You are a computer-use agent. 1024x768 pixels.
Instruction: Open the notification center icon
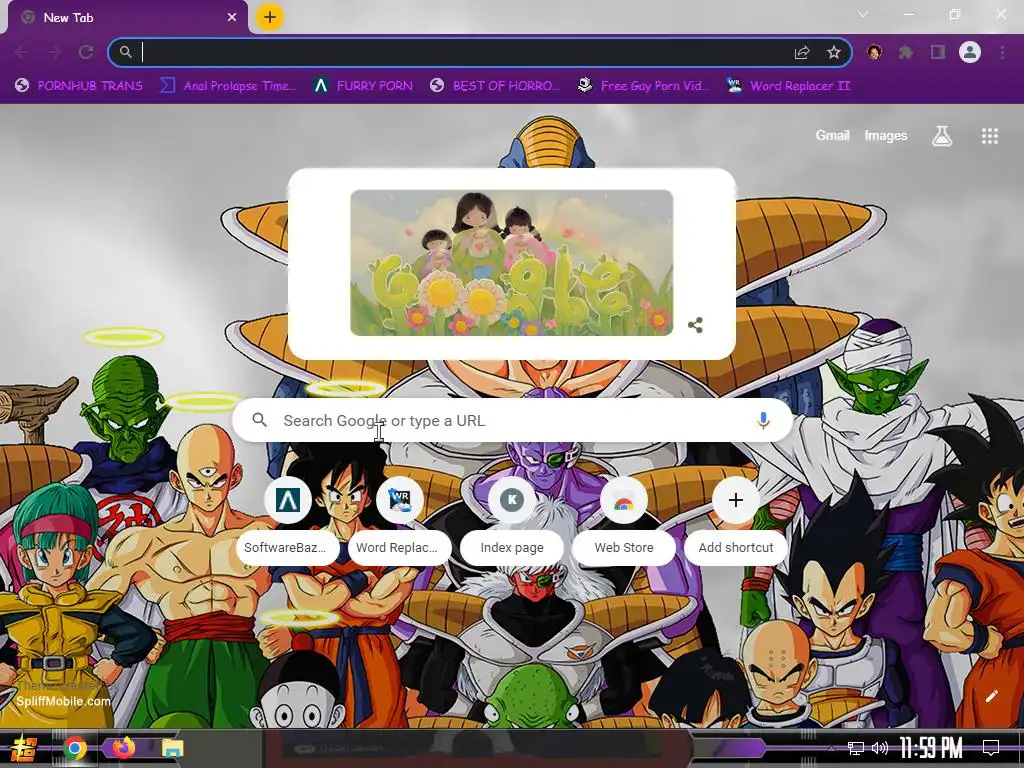[x=991, y=748]
